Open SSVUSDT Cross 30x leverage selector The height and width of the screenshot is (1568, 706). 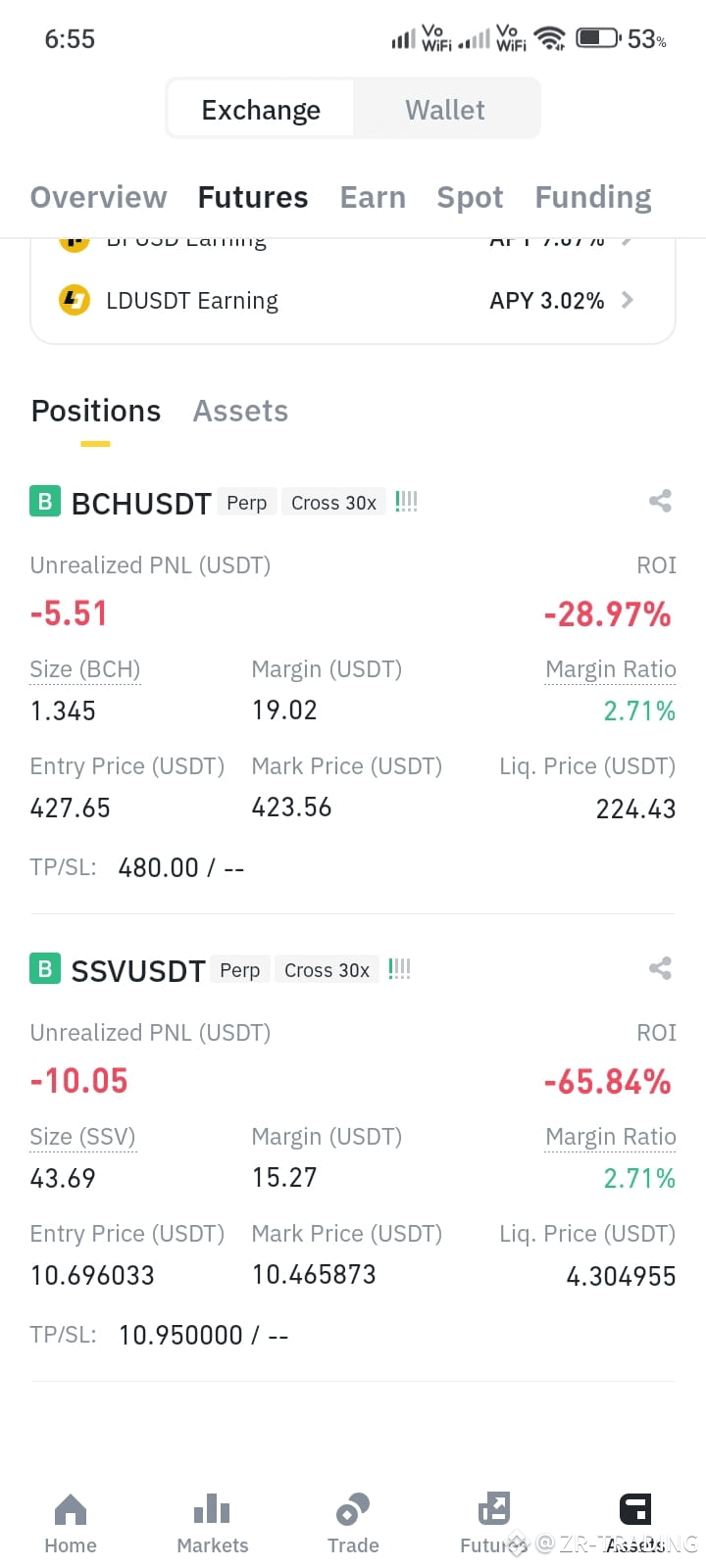click(327, 970)
